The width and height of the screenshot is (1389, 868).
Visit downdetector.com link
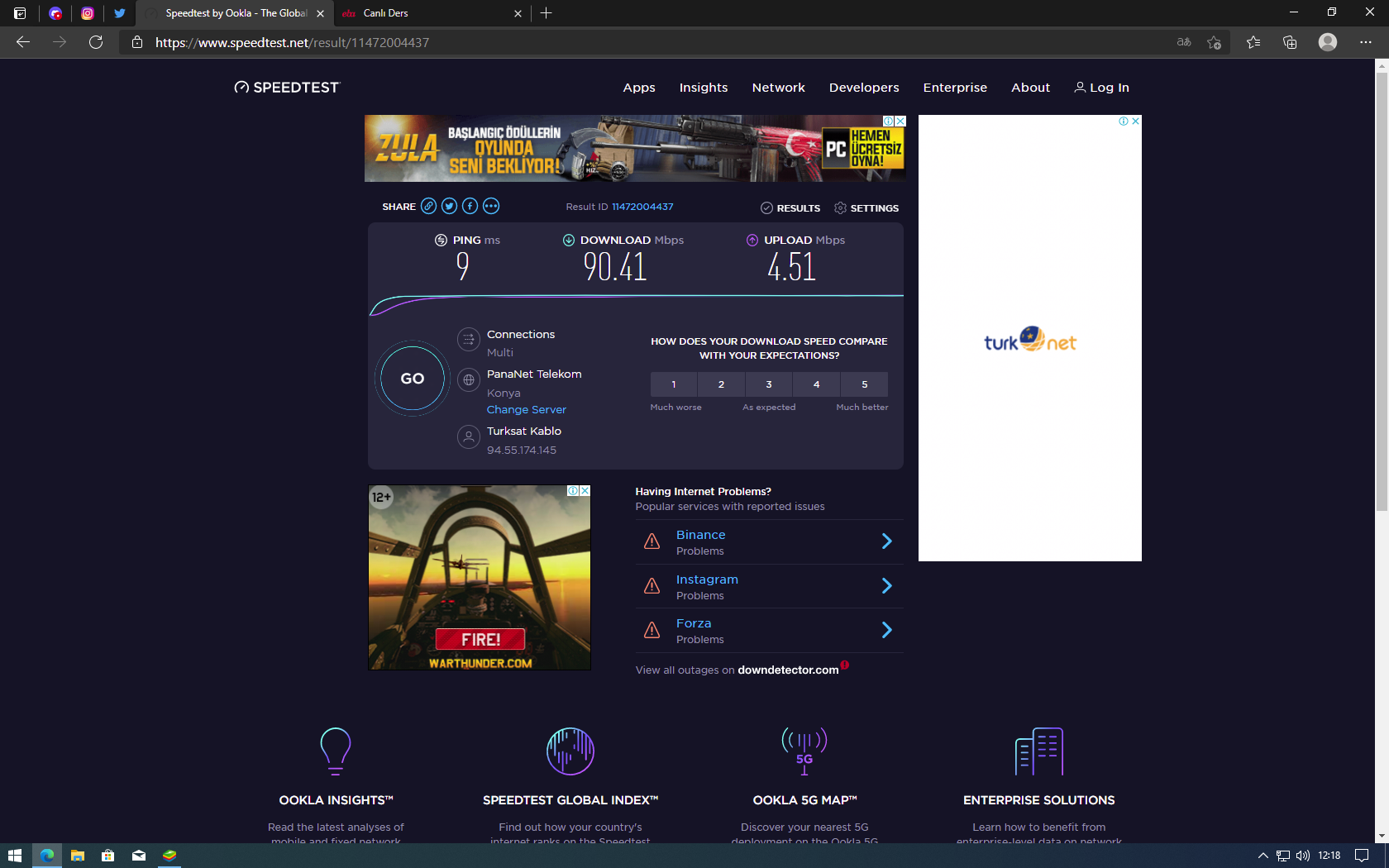pos(788,670)
